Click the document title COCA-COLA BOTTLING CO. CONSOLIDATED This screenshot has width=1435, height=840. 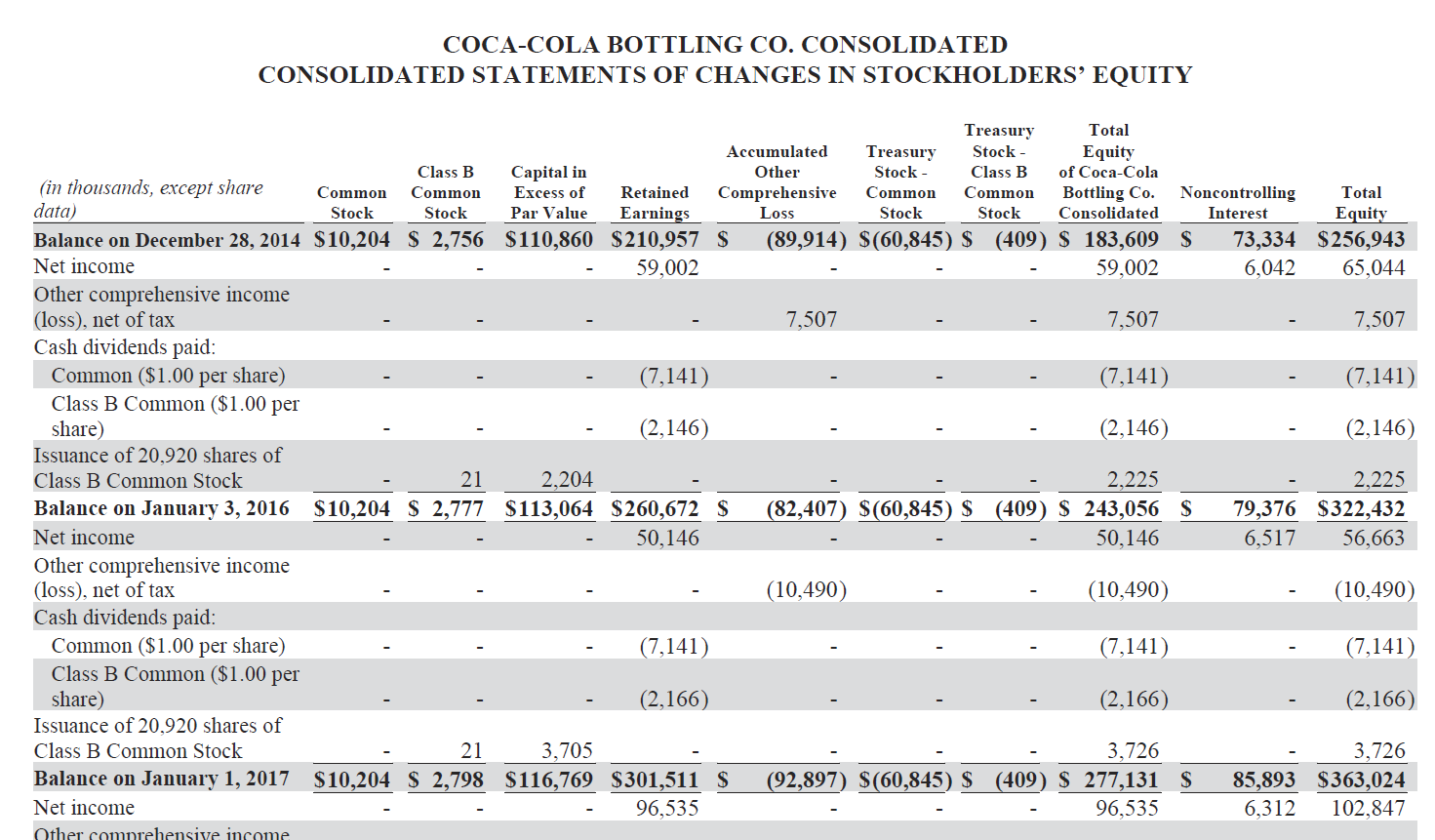click(x=724, y=43)
